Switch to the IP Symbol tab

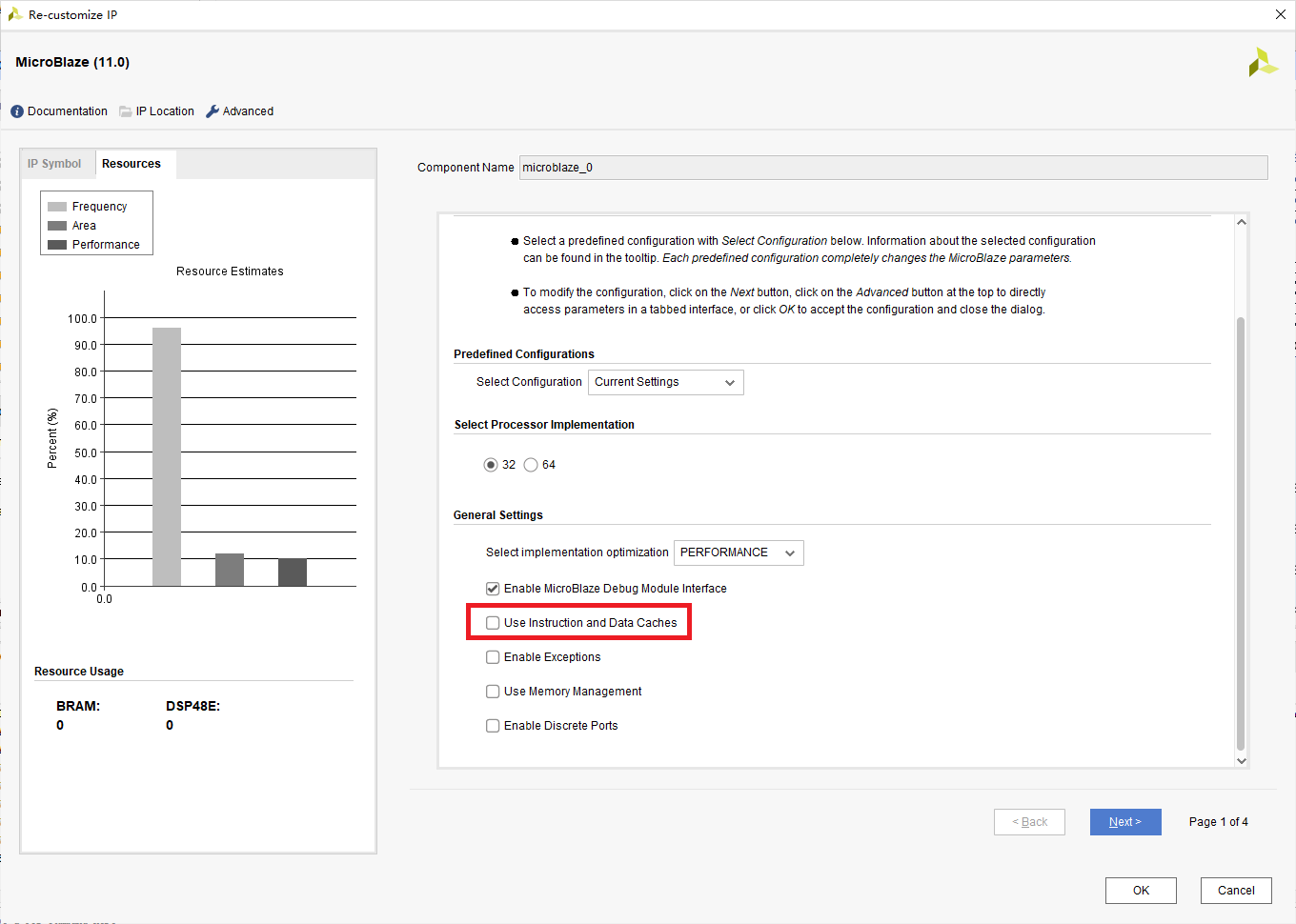click(x=56, y=163)
